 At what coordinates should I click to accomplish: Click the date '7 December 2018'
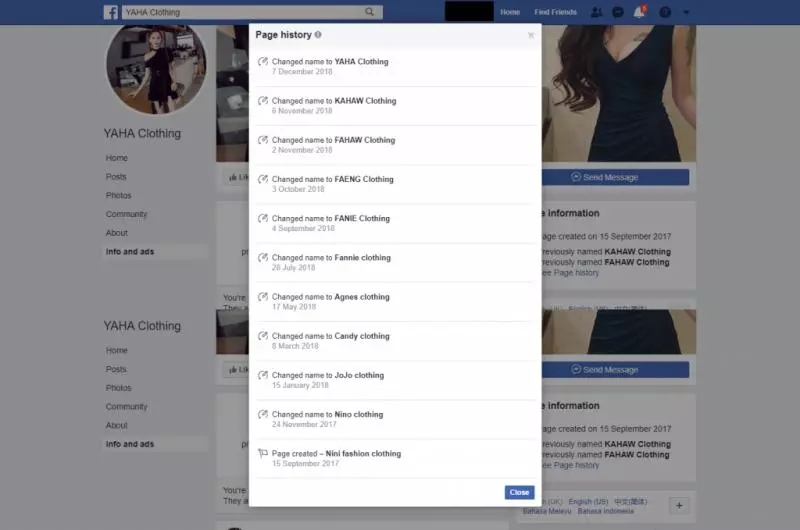[302, 72]
